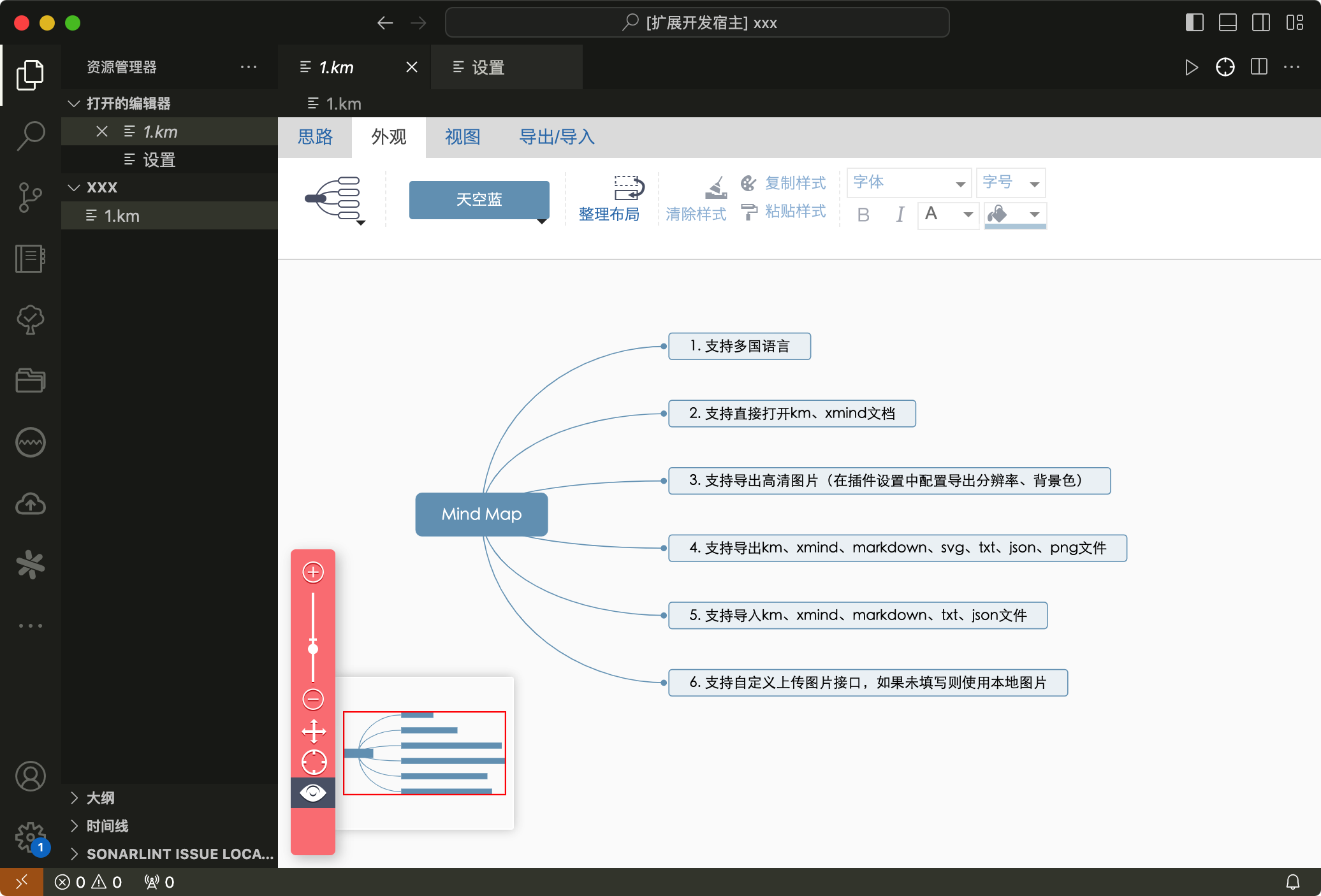
Task: Click the 粘贴样式 paste style button
Action: click(784, 212)
